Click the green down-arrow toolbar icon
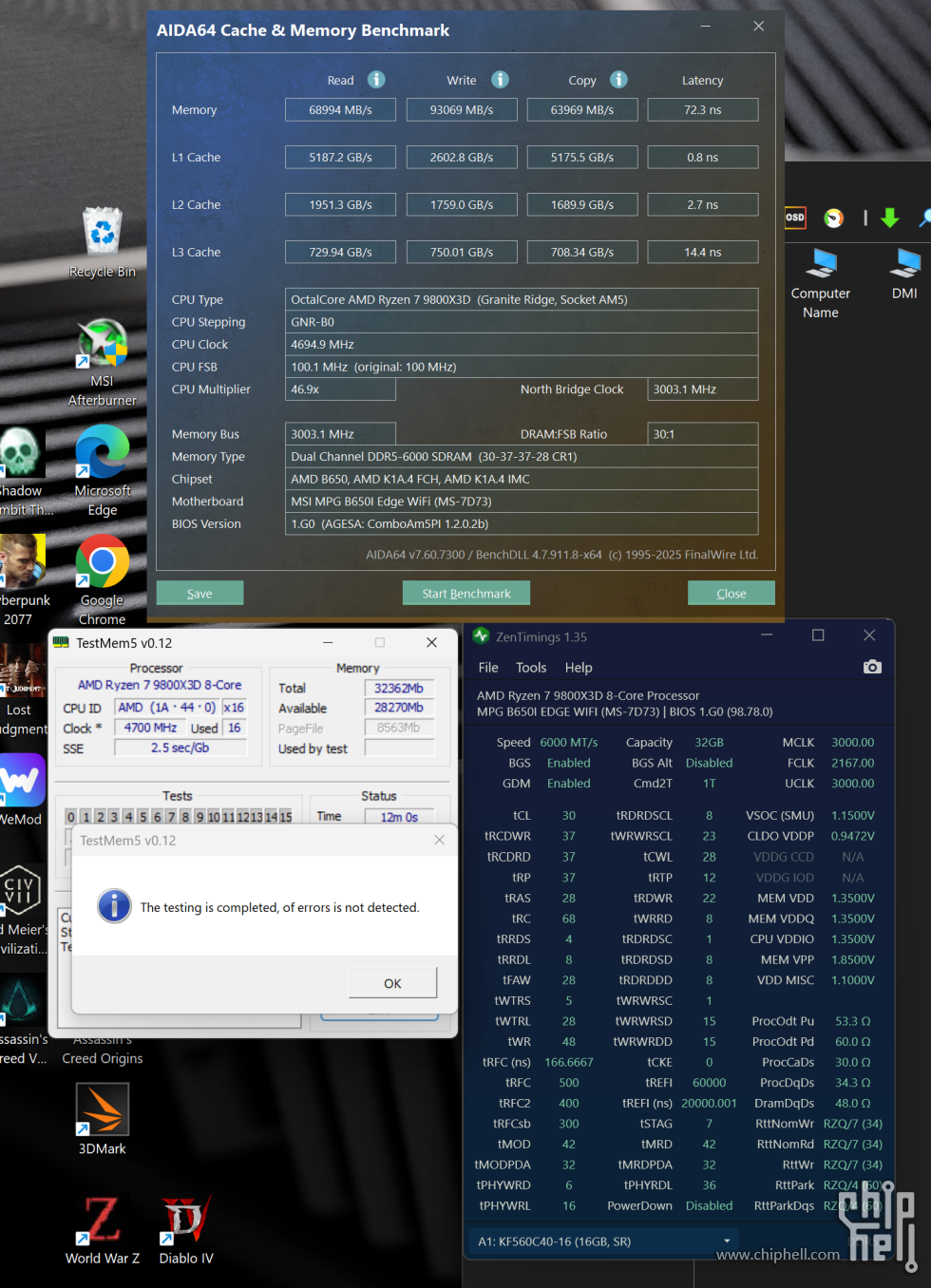This screenshot has width=931, height=1288. [890, 218]
